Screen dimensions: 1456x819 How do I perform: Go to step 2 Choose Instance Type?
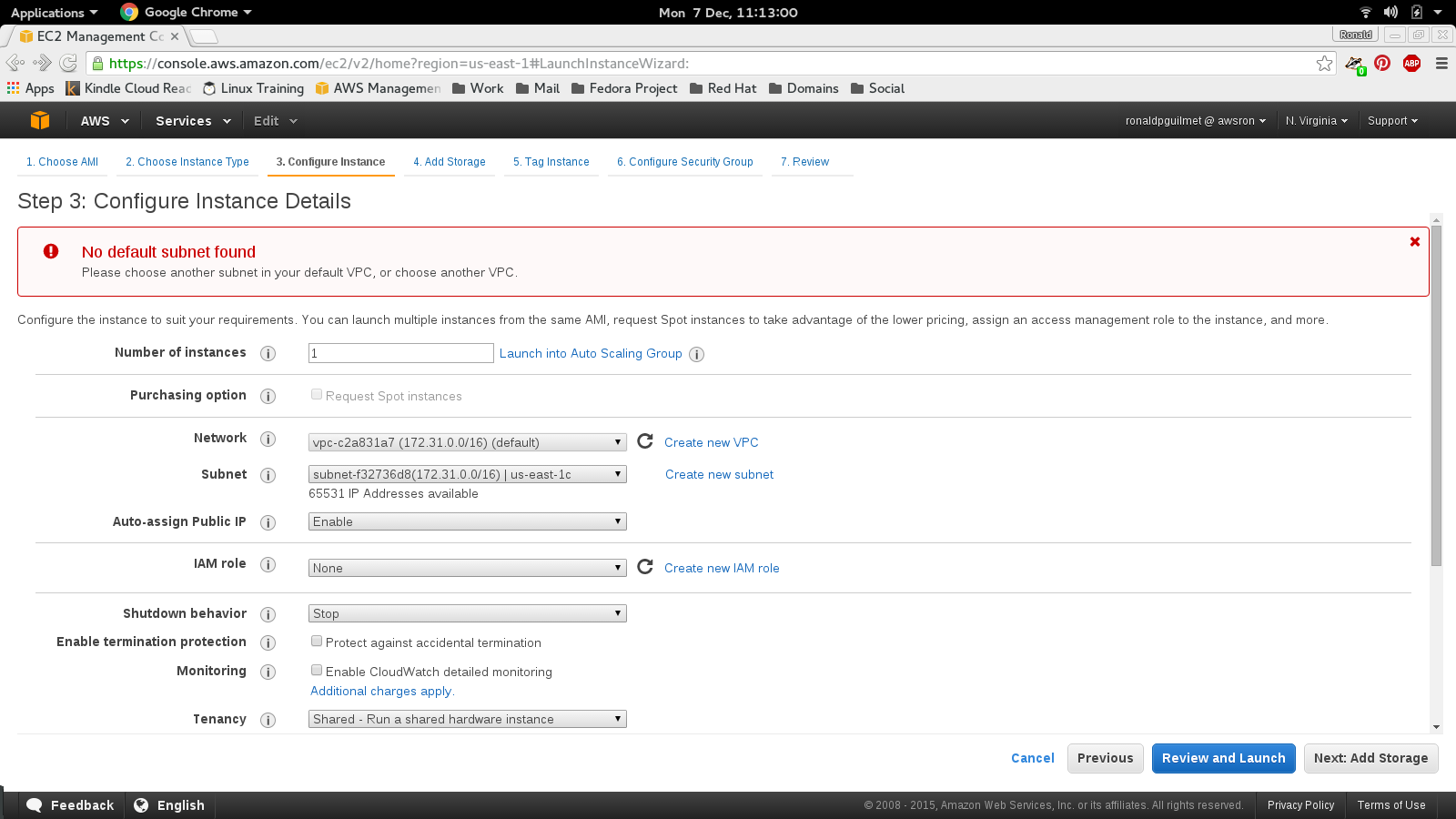187,162
